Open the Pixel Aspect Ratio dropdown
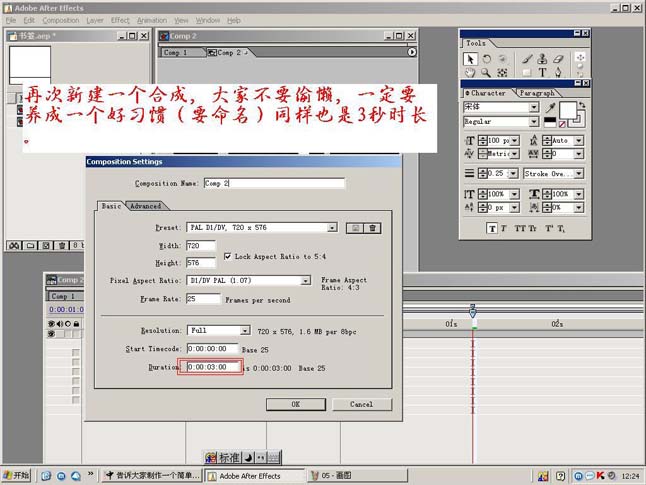This screenshot has width=646, height=485. pyautogui.click(x=305, y=281)
